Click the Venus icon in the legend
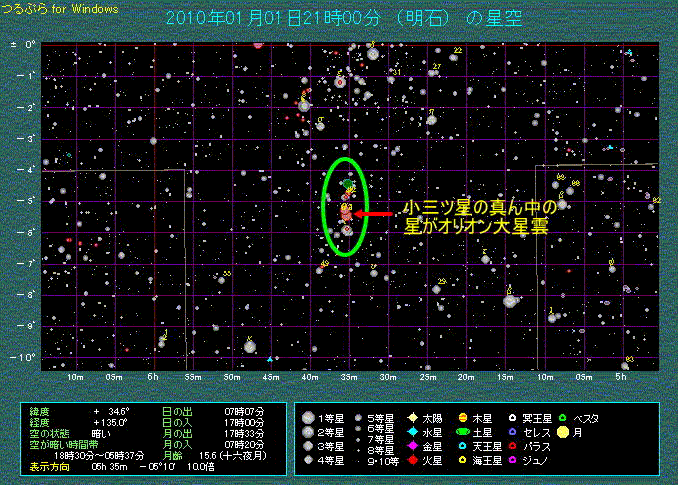Screen dimensions: 678x485 coord(413,446)
